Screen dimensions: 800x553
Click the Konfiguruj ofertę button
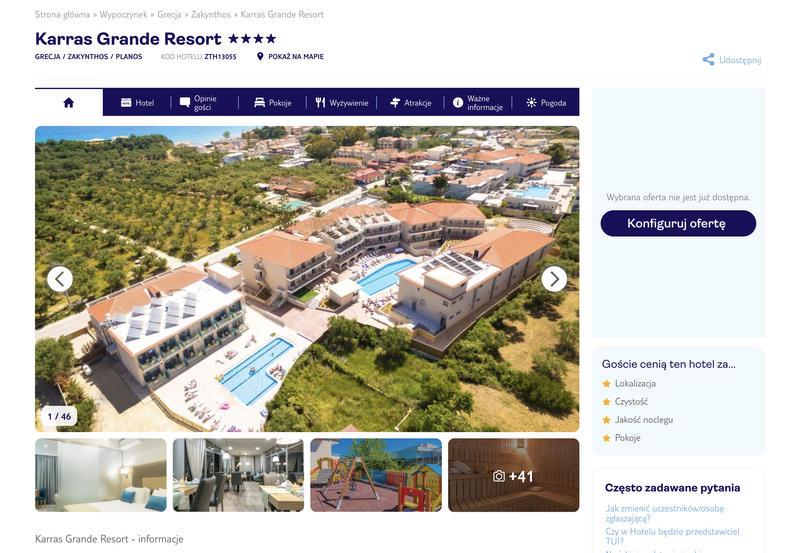[678, 223]
